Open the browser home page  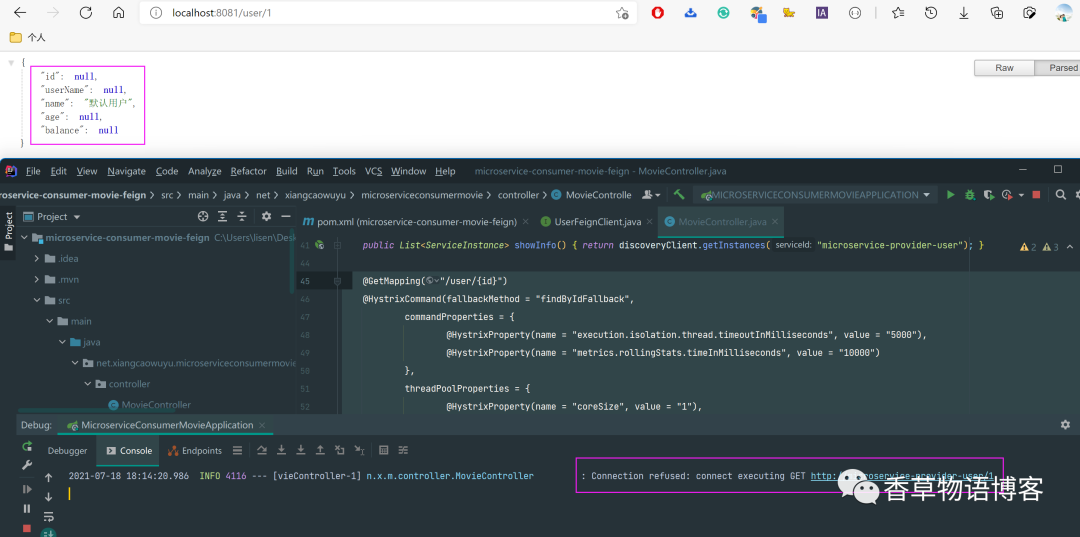click(x=118, y=12)
